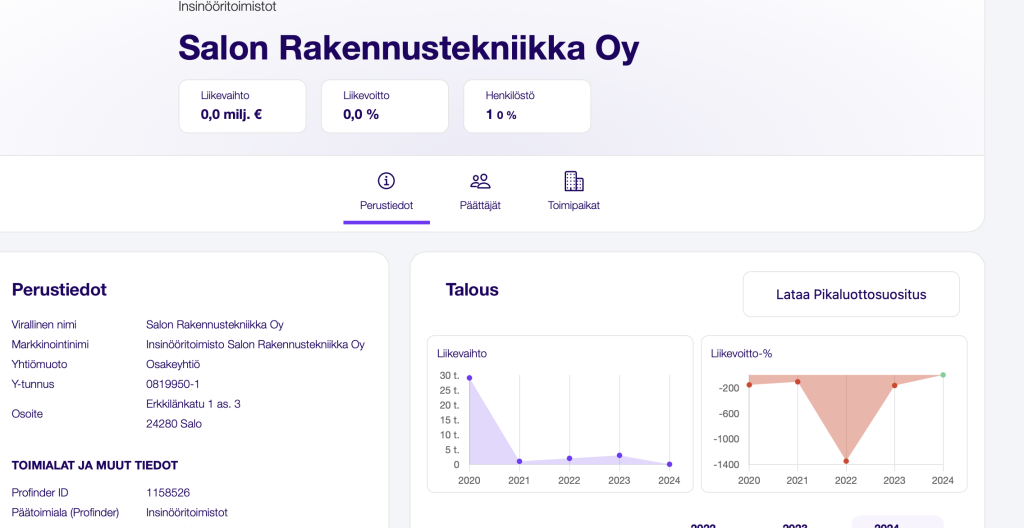
Task: Click the Profinder ID value 1158526
Action: (168, 493)
